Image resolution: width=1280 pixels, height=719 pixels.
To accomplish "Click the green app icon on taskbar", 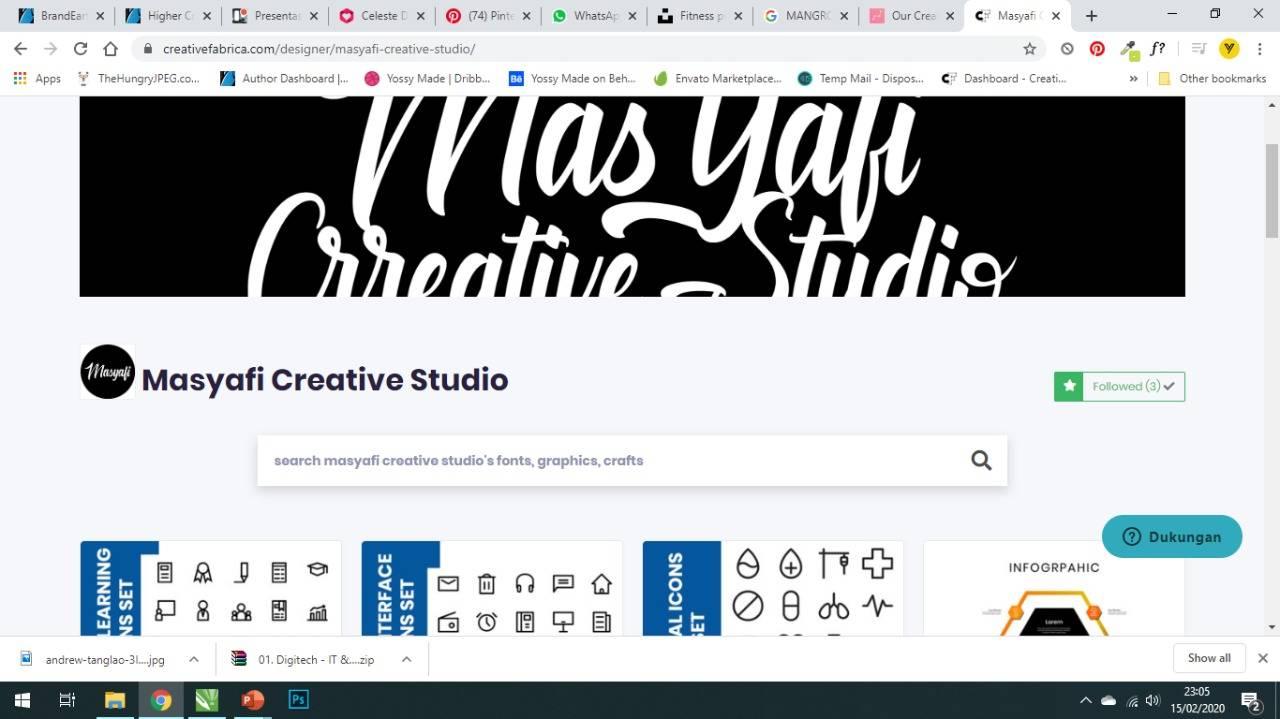I will tap(206, 700).
